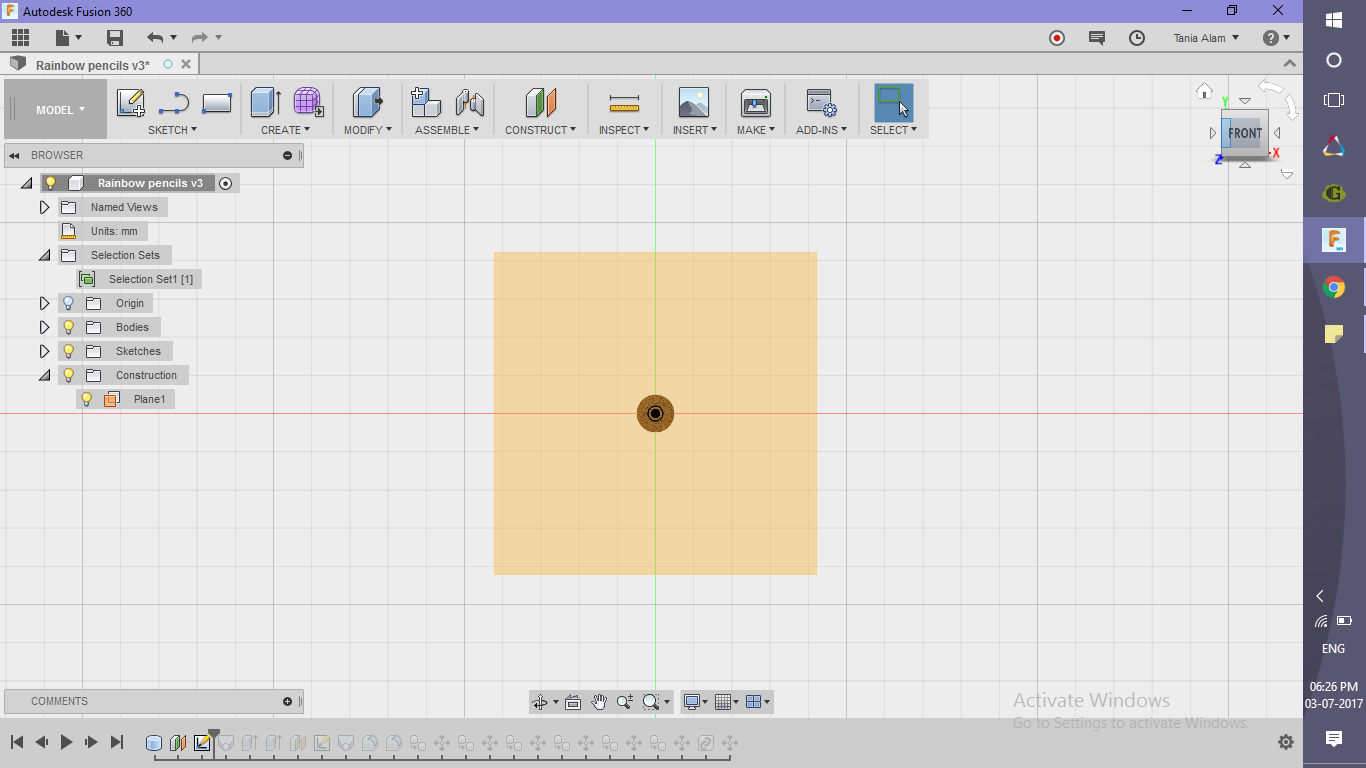Hide the Sketches folder via its bulb
The image size is (1366, 768).
69,351
